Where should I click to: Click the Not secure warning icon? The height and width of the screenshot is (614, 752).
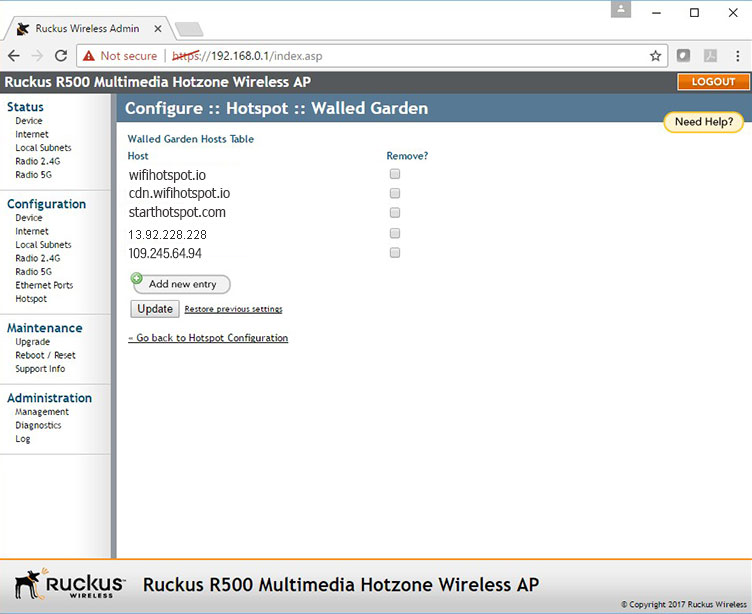[x=89, y=56]
